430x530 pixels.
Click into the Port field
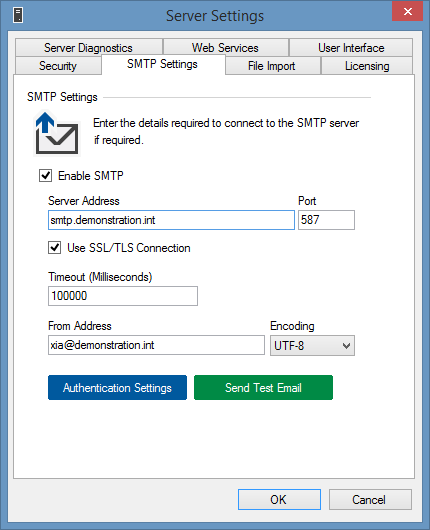coord(326,220)
